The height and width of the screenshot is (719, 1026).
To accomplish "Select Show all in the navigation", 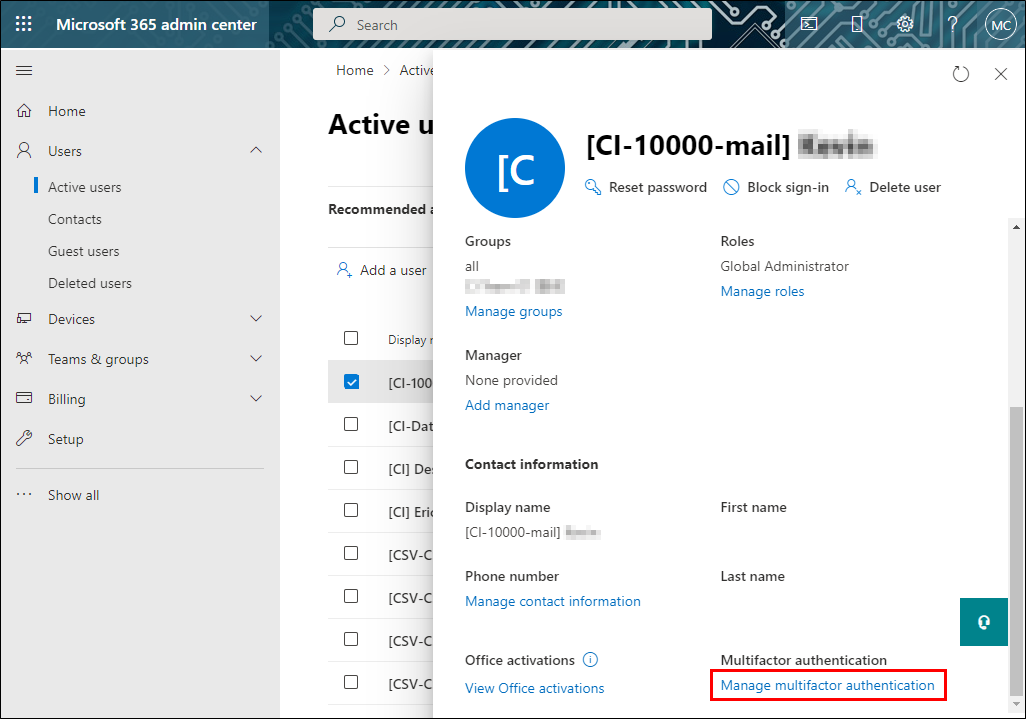I will point(73,495).
